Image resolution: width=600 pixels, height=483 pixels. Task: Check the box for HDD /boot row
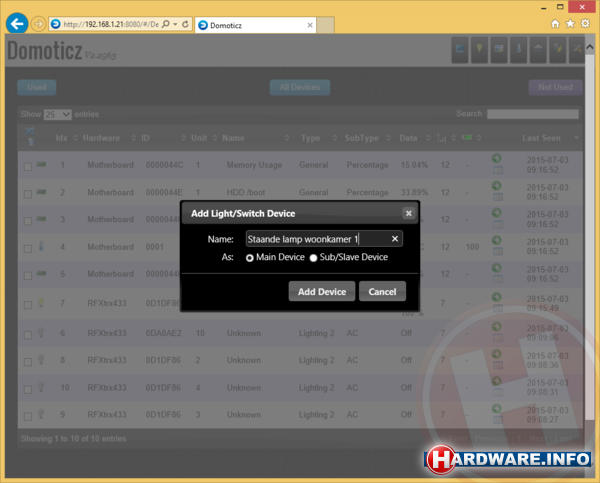(28, 194)
